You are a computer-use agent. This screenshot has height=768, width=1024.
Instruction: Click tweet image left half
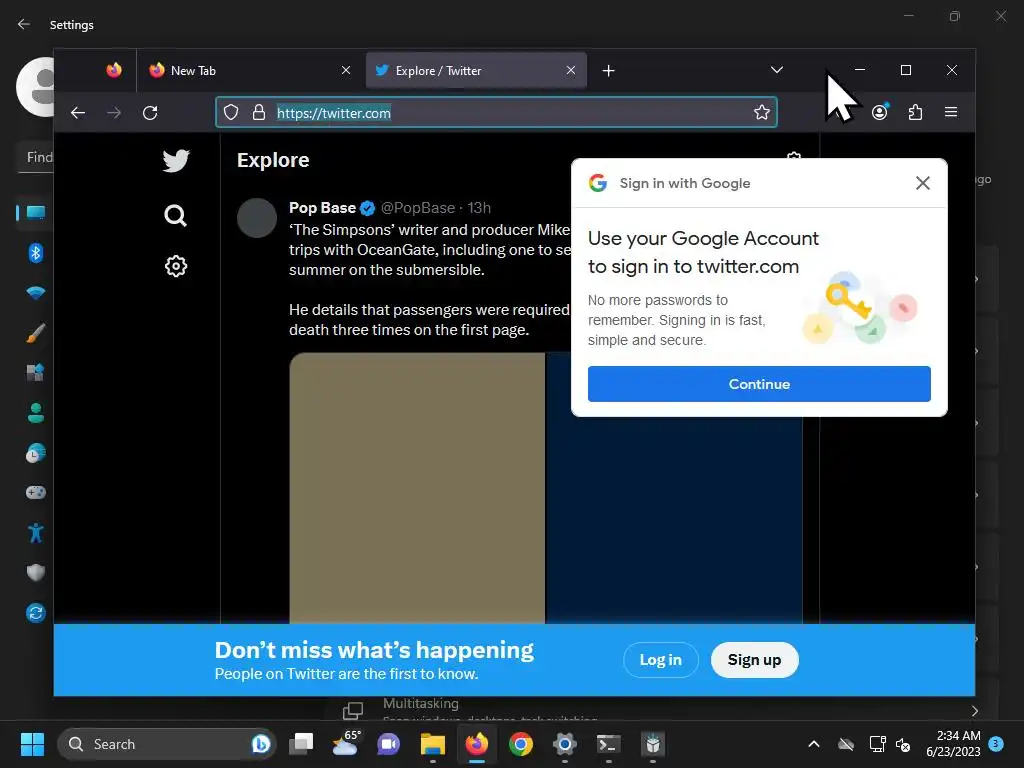coord(417,488)
